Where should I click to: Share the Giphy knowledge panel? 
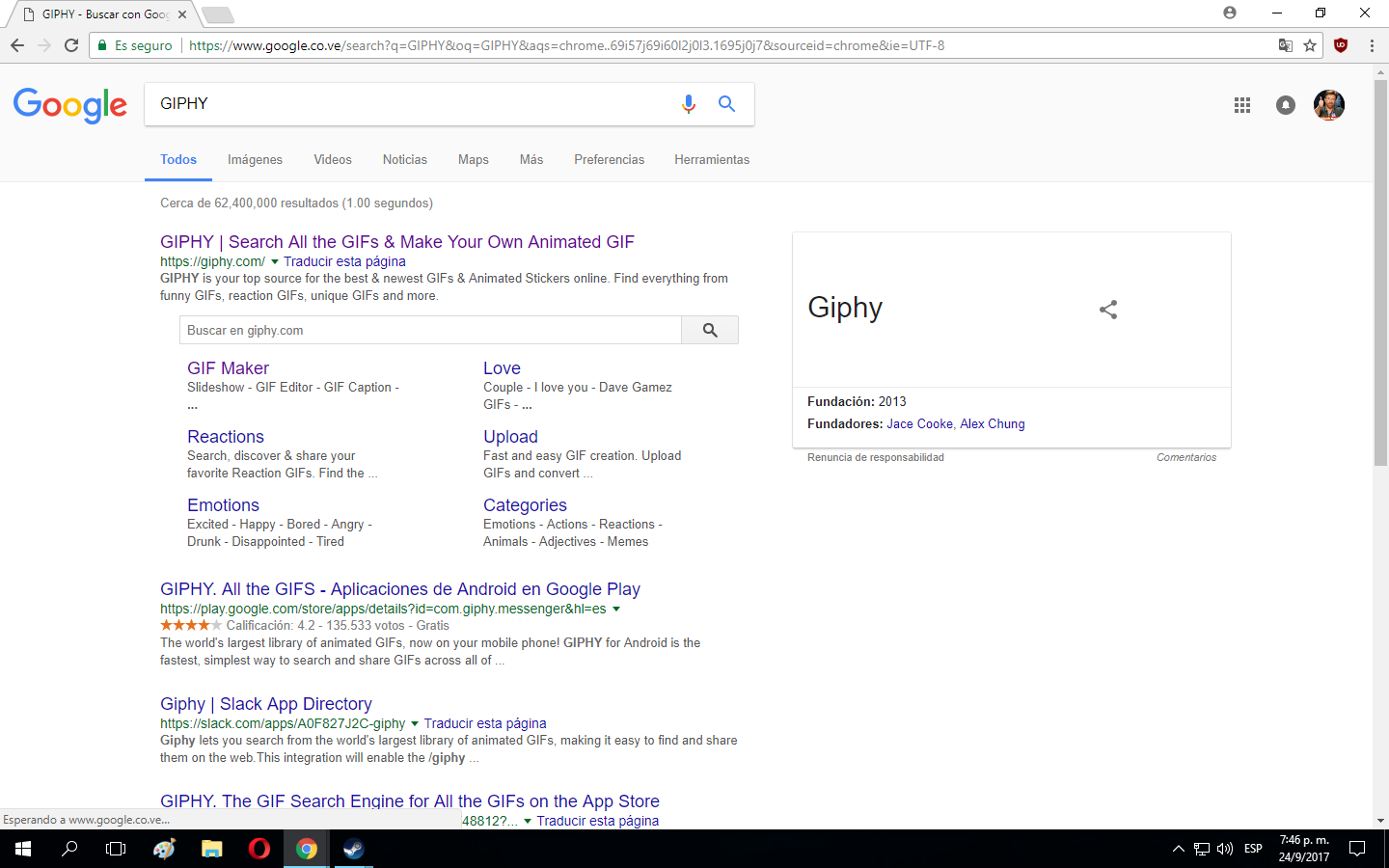pyautogui.click(x=1108, y=310)
